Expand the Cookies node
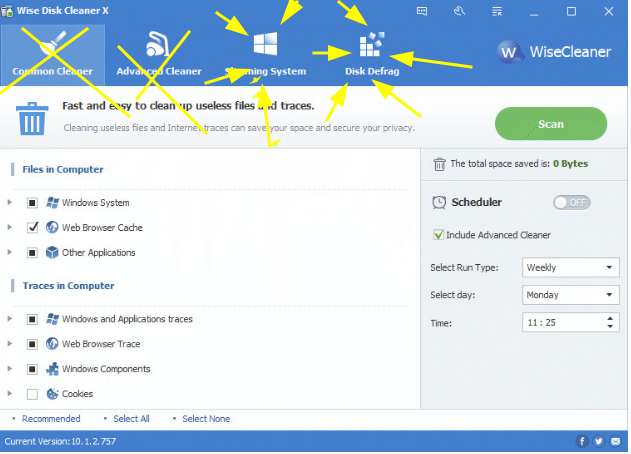Image resolution: width=631 pixels, height=454 pixels. [10, 395]
